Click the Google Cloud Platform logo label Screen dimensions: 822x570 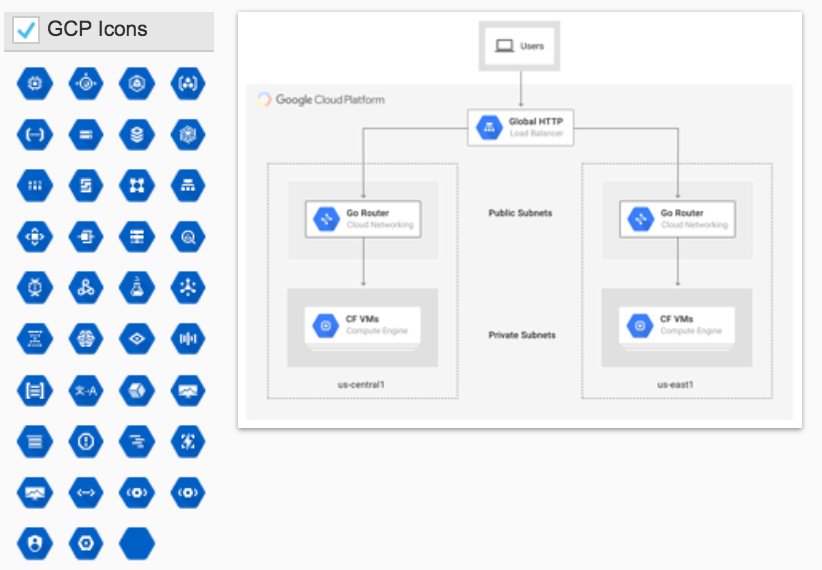tap(321, 99)
